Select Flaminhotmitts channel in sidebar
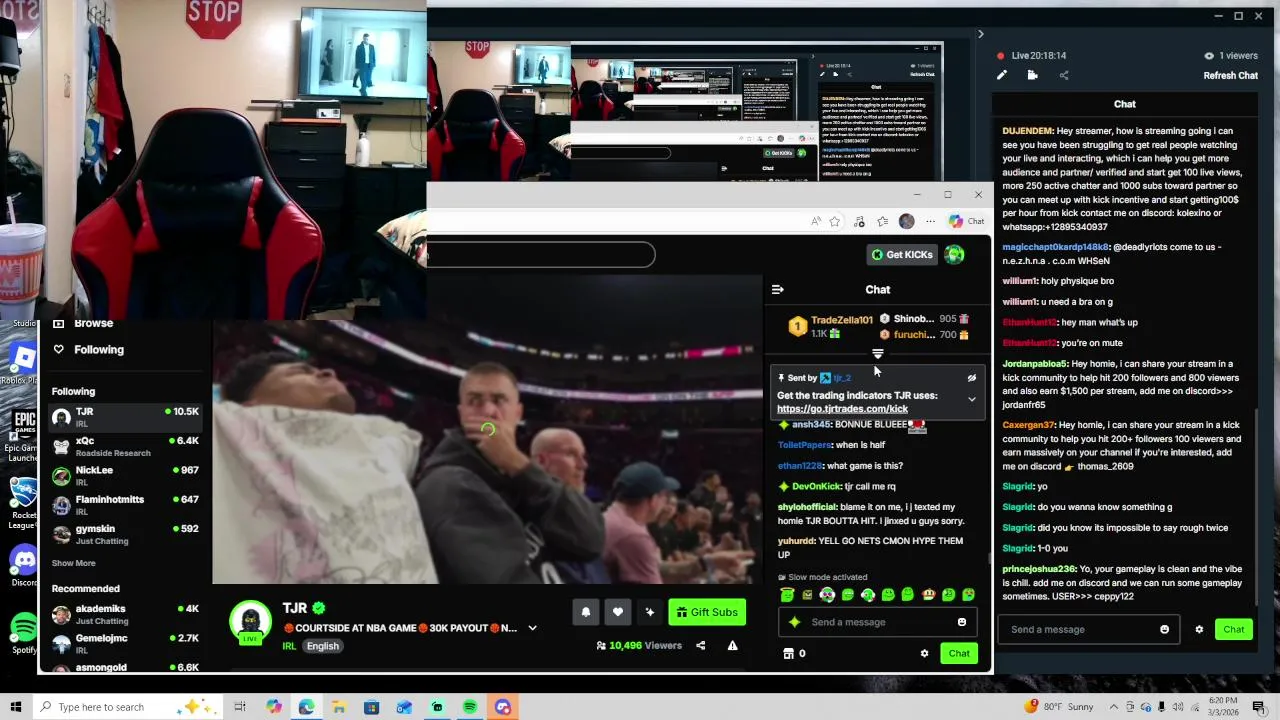The image size is (1280, 720). (x=125, y=504)
